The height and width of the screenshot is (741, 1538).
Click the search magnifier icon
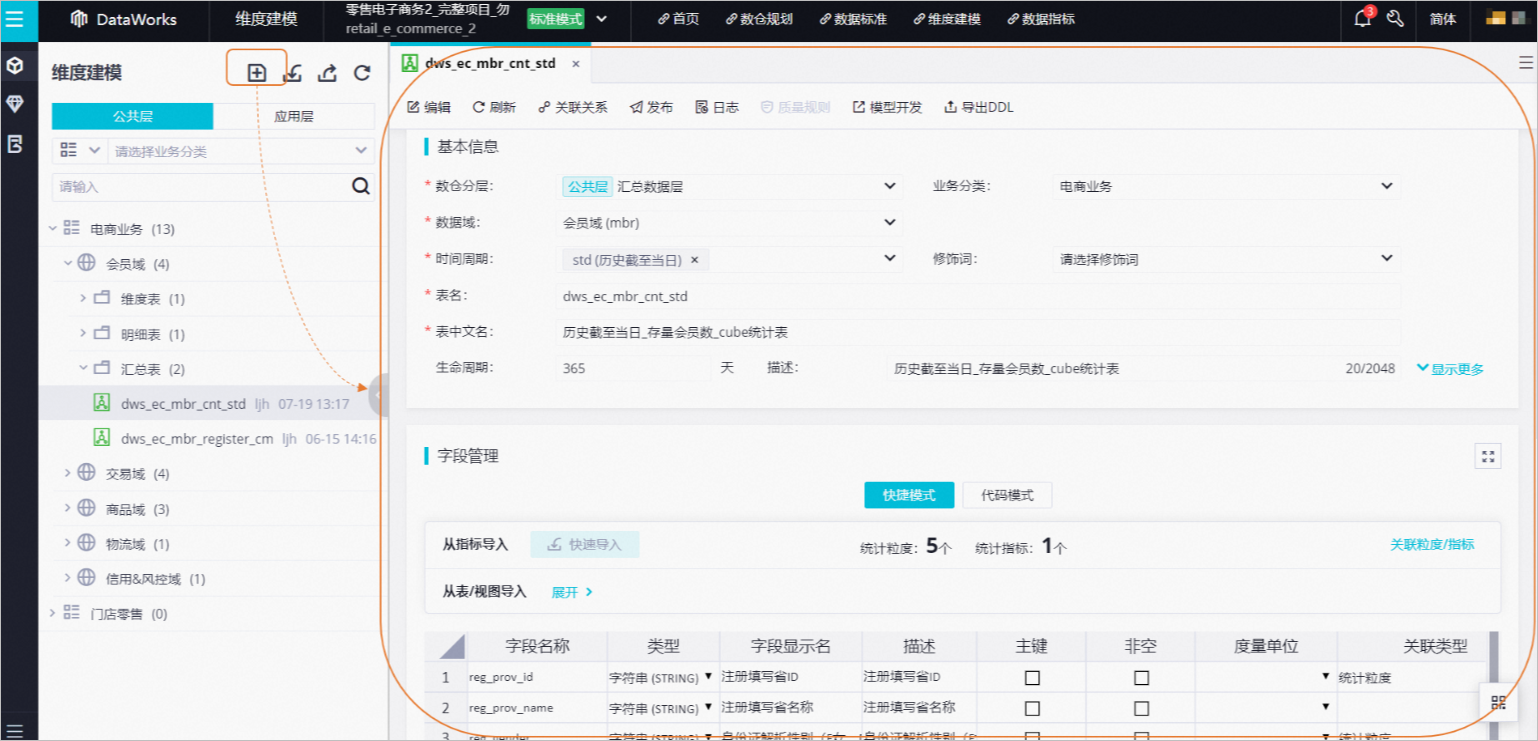pos(361,186)
